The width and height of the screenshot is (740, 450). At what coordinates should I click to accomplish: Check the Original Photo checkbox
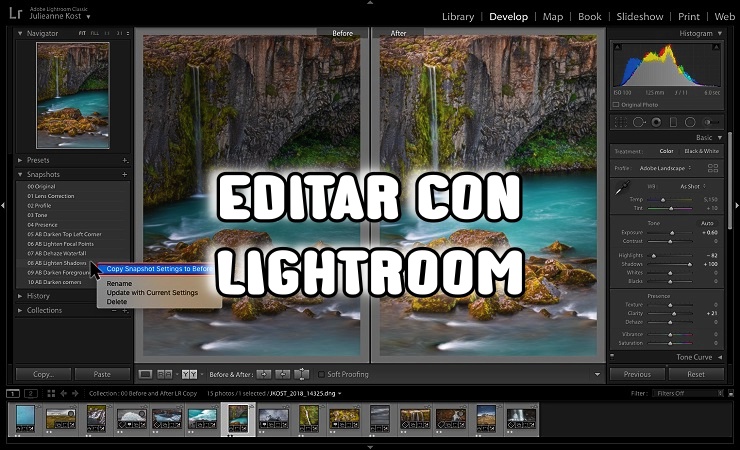pos(616,105)
